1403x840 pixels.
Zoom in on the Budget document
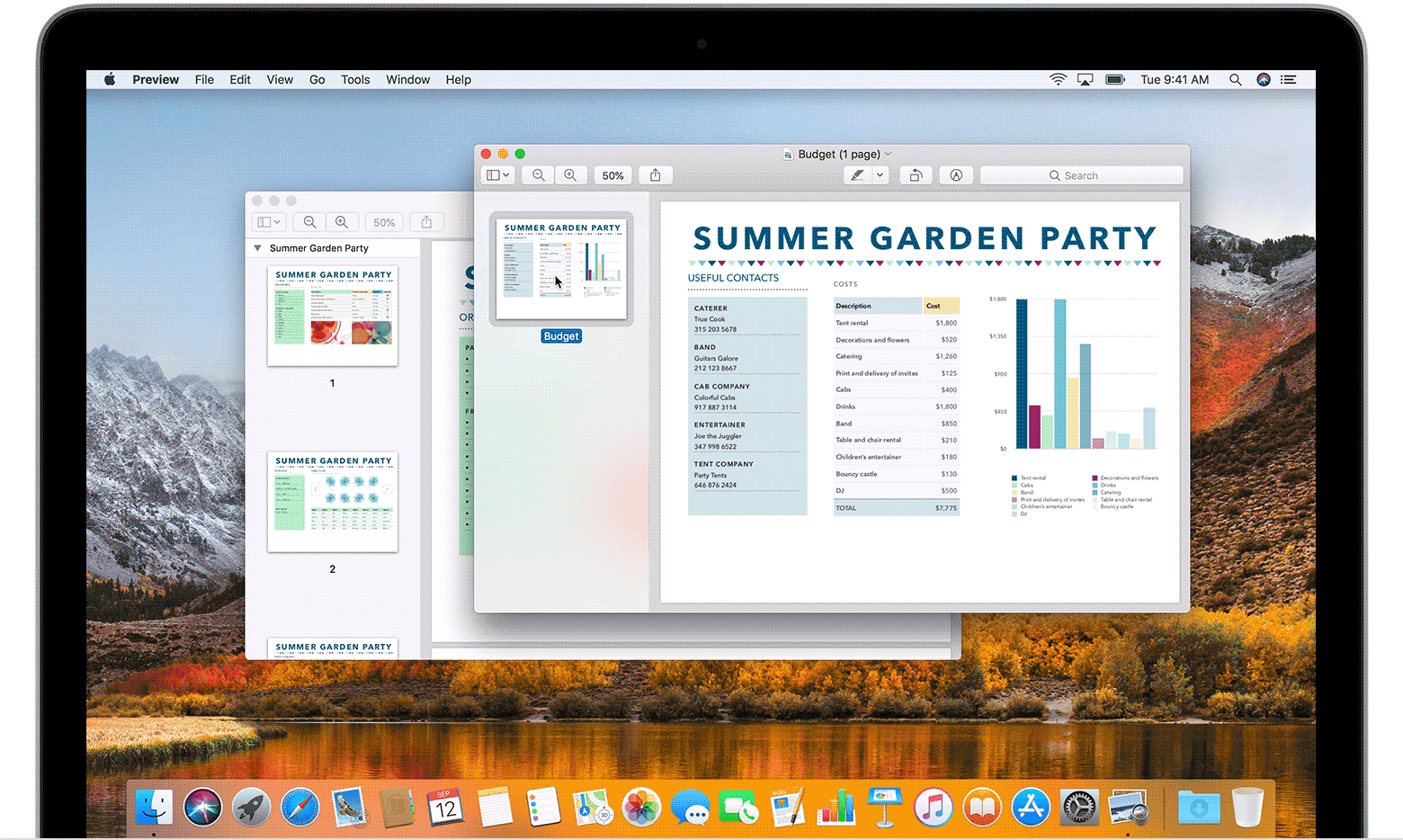click(571, 174)
